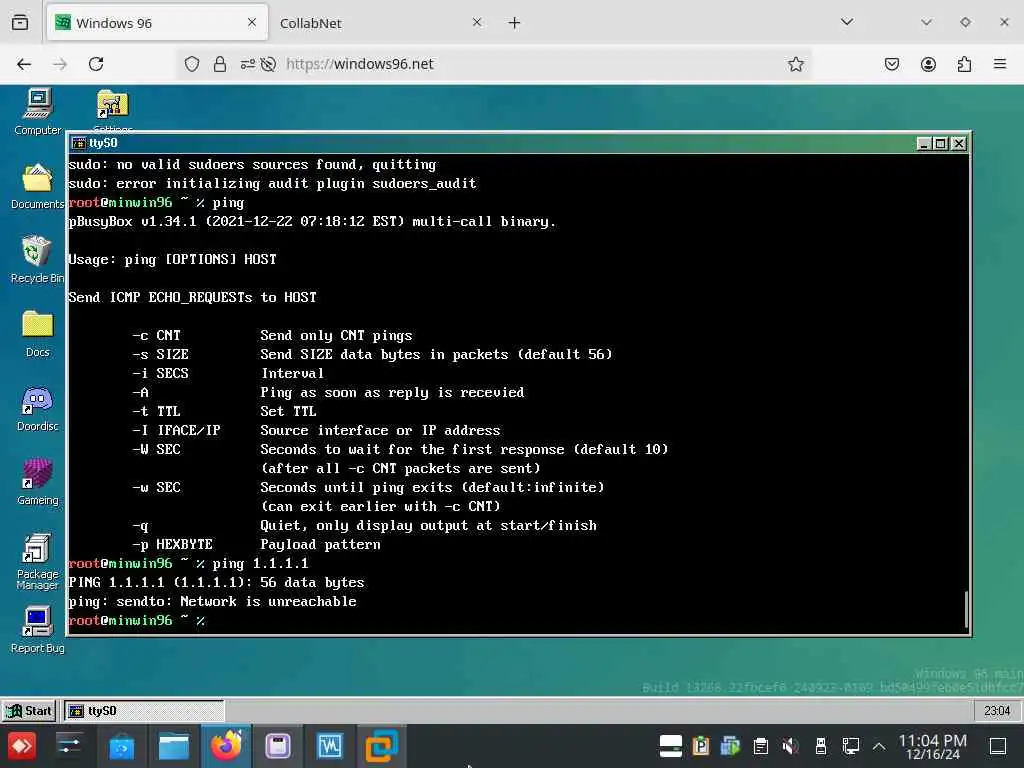
Task: Open the Docs folder on desktop
Action: [x=37, y=333]
